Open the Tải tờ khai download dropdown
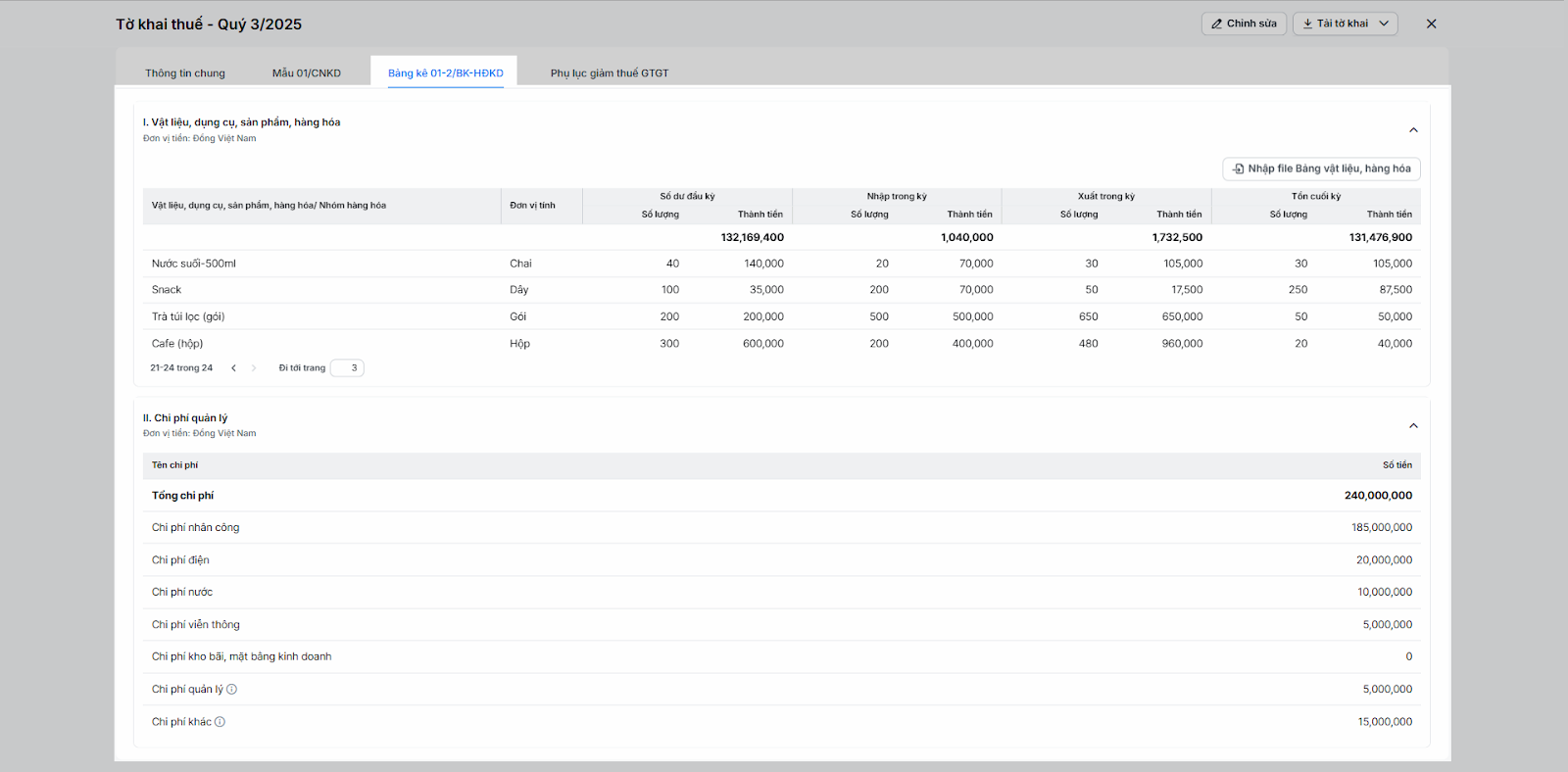 click(1345, 24)
